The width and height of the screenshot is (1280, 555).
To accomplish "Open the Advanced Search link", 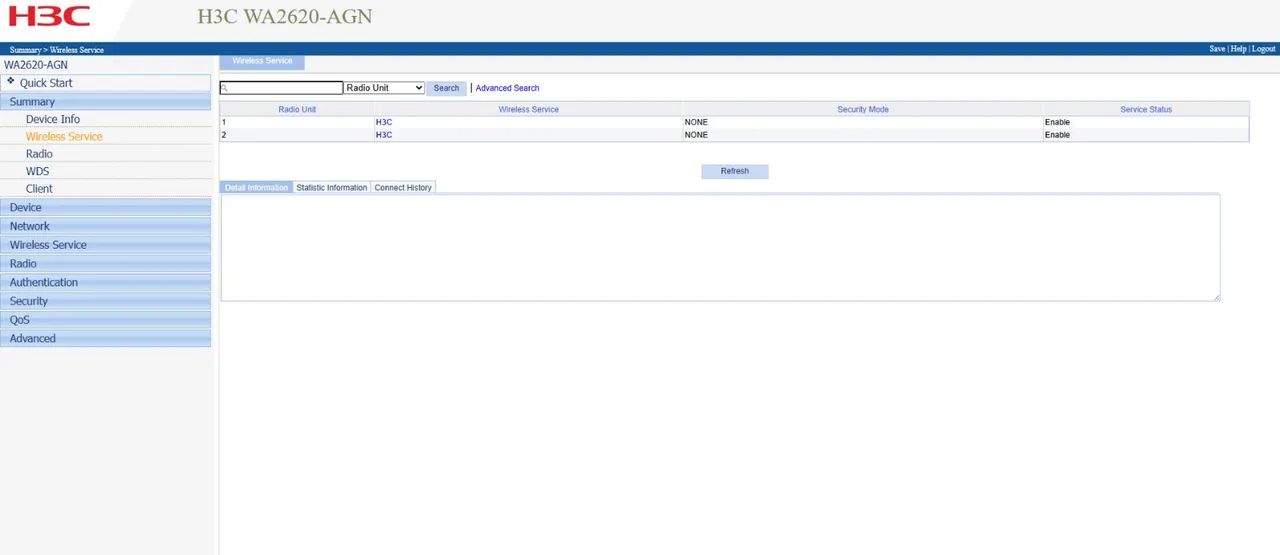I will (x=507, y=88).
